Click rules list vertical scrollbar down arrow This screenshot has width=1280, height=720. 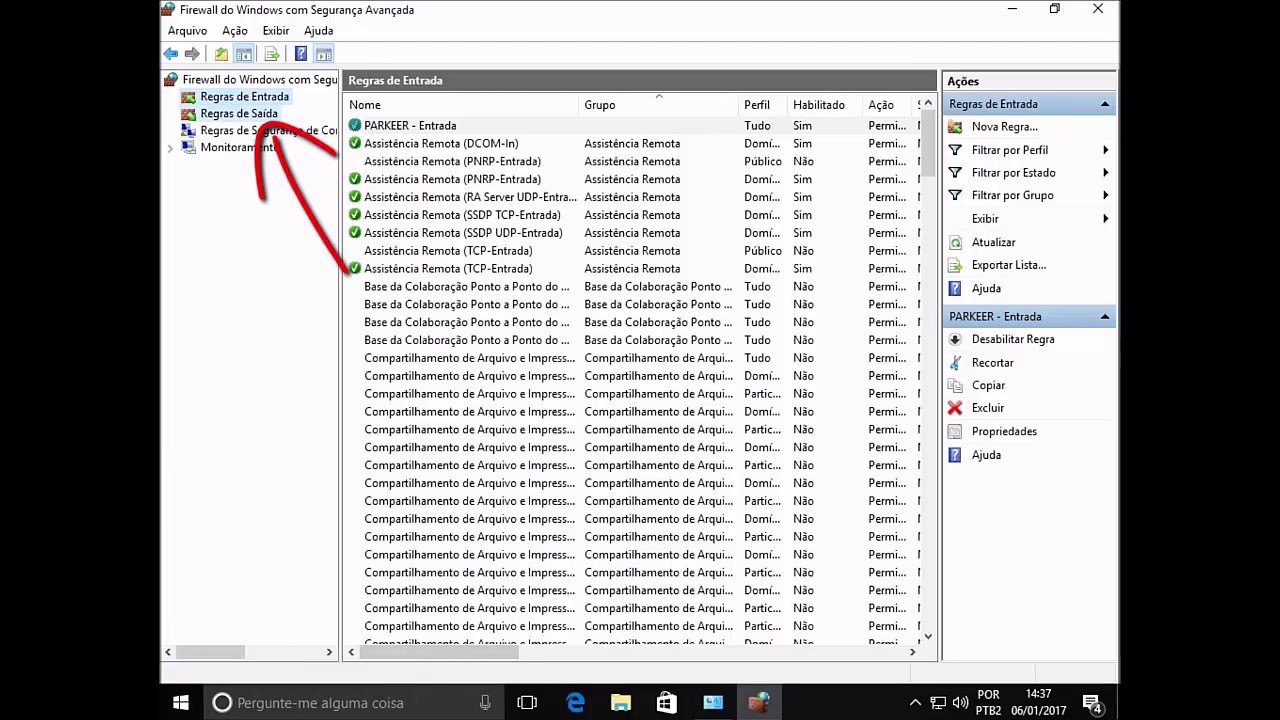pyautogui.click(x=928, y=636)
